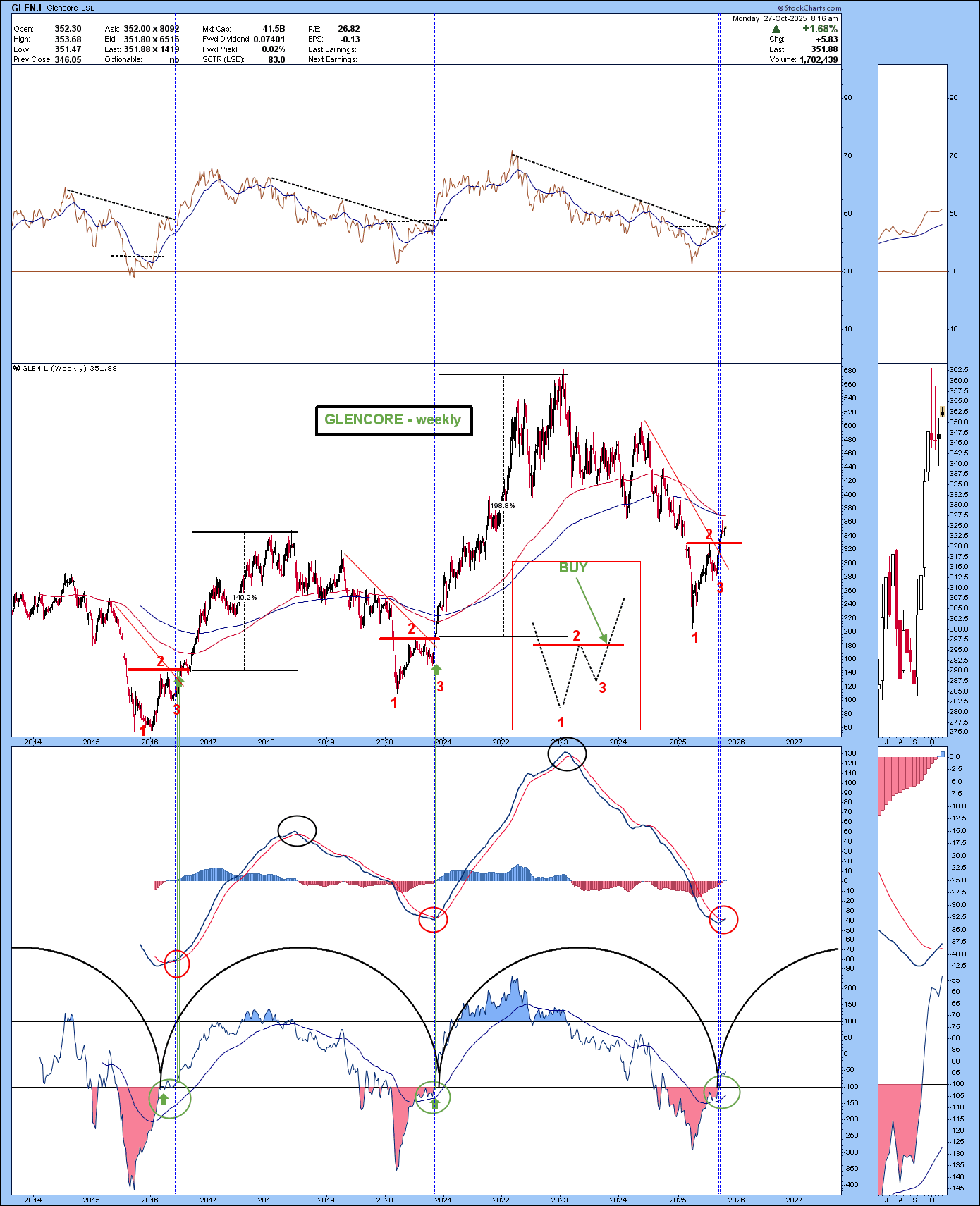Click the Monday 27-Oct-2025 date stamp

tap(785, 19)
